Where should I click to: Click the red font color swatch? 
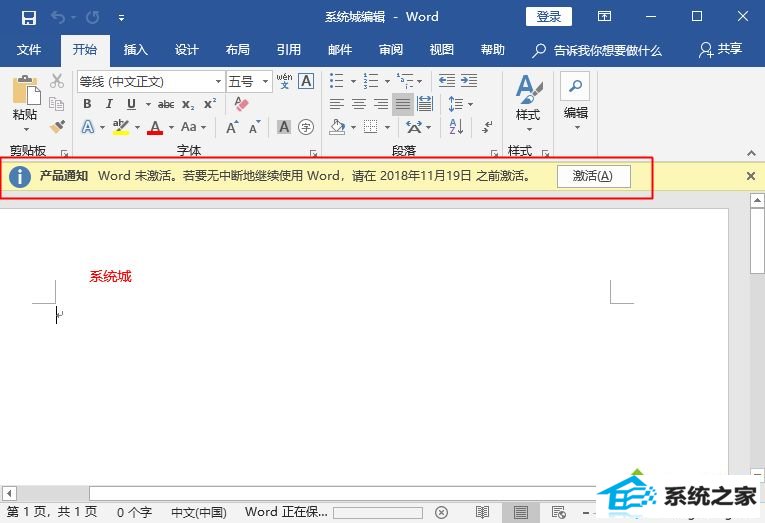click(x=154, y=127)
